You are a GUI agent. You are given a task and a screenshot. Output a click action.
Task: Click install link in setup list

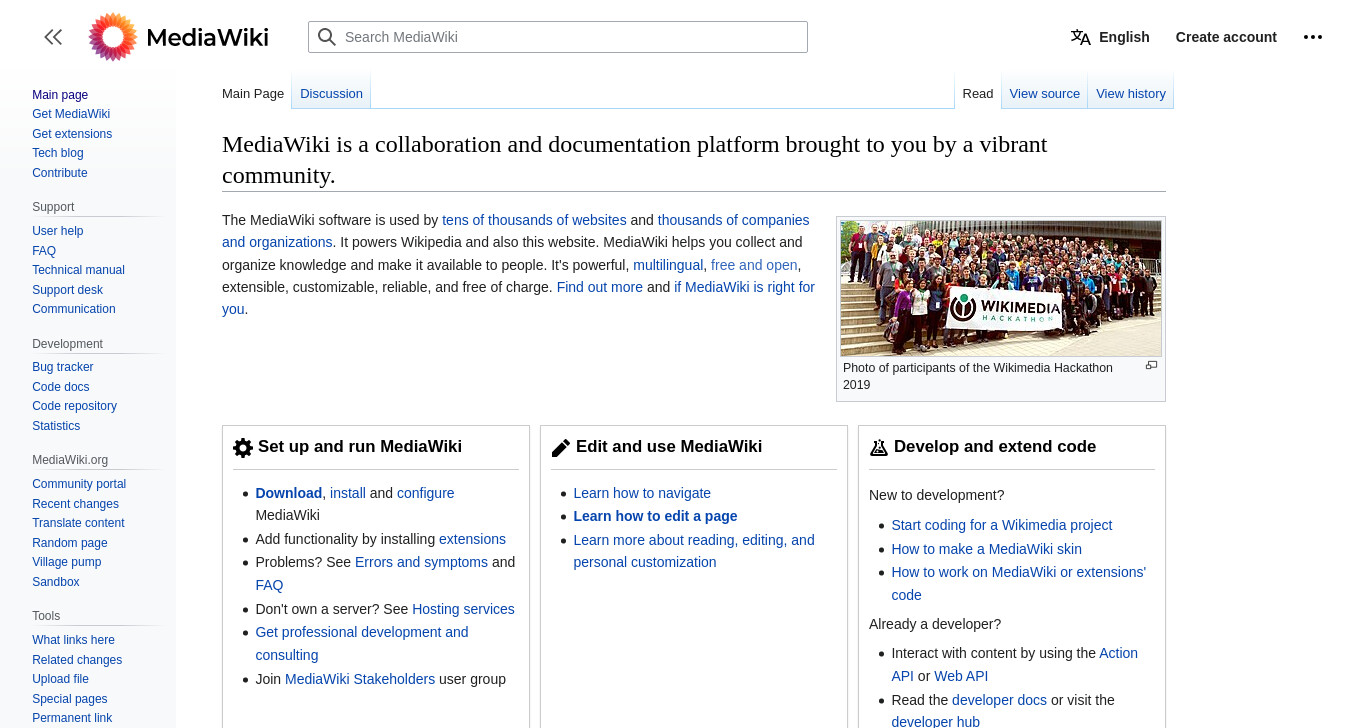(x=348, y=493)
